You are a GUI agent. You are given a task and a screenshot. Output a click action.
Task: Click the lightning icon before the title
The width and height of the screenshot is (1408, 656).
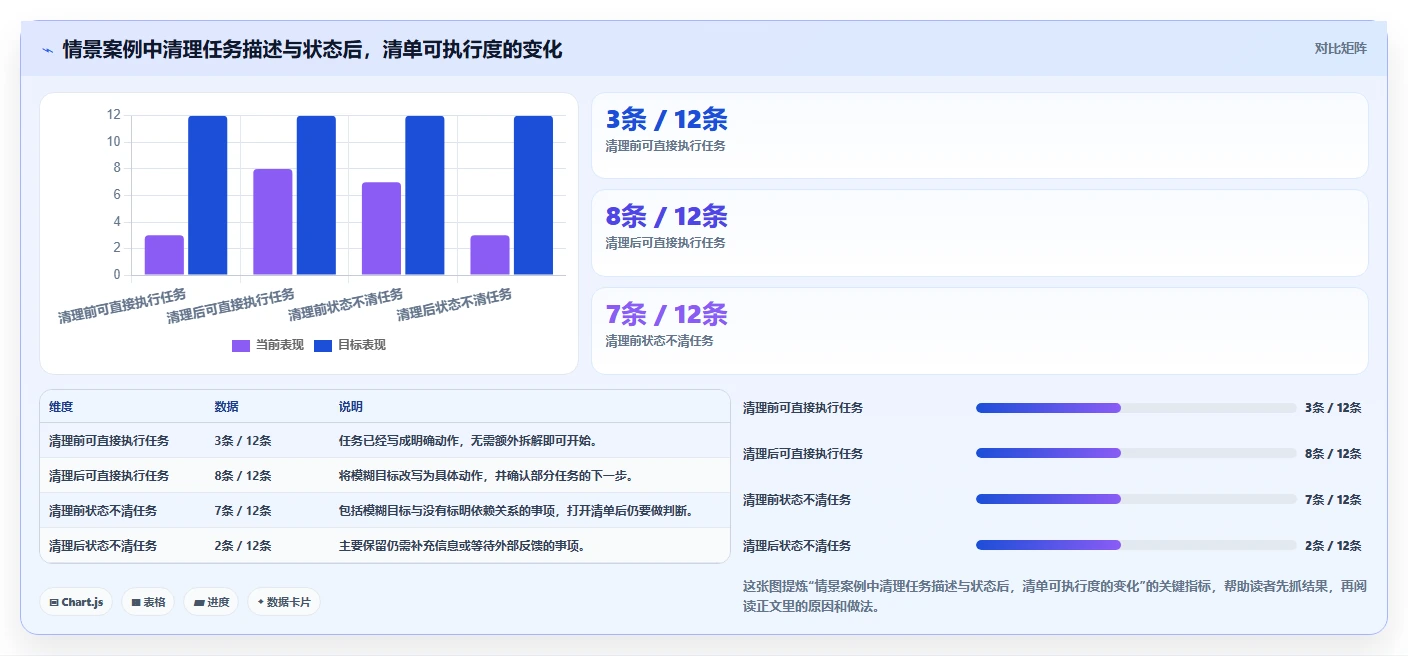tap(47, 50)
